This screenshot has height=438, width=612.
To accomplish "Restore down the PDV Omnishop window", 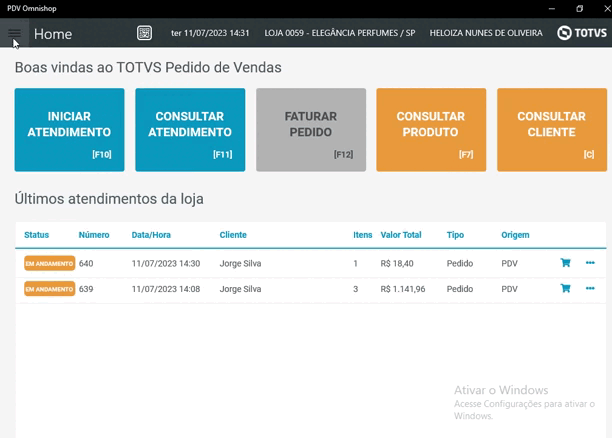I will point(580,9).
